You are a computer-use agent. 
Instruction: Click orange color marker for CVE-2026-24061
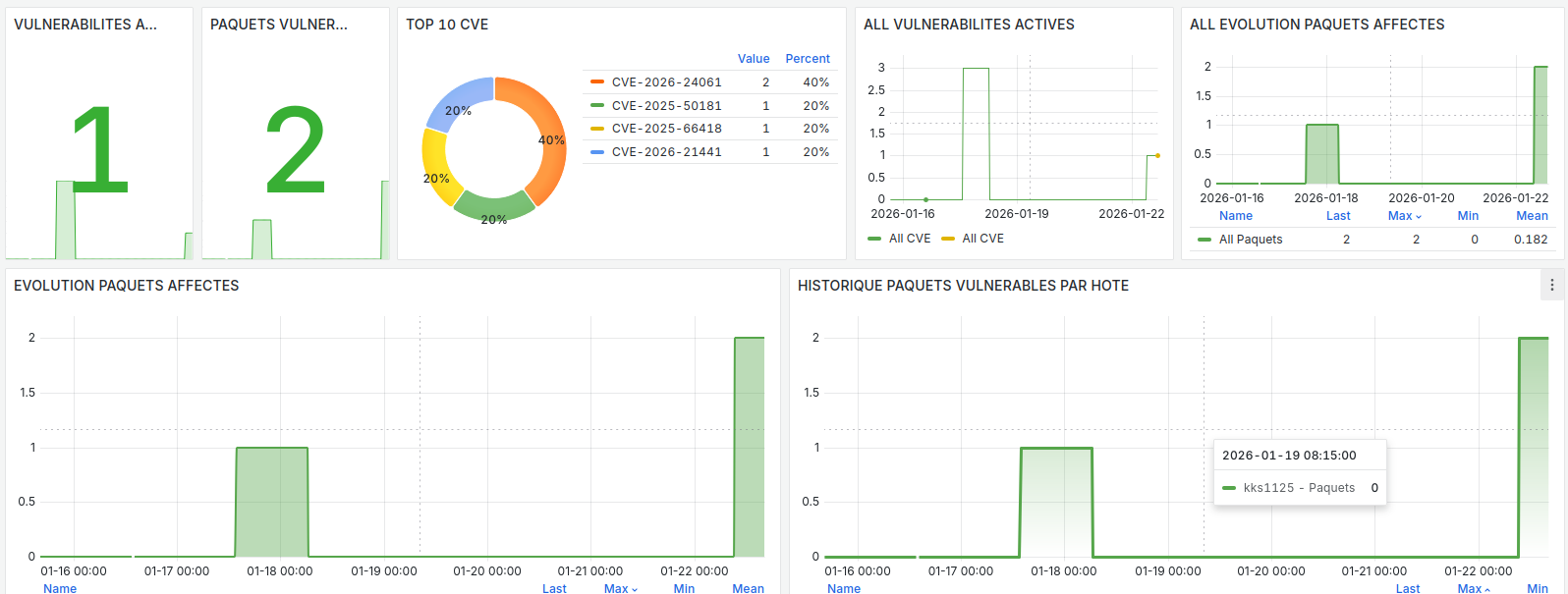pyautogui.click(x=597, y=82)
